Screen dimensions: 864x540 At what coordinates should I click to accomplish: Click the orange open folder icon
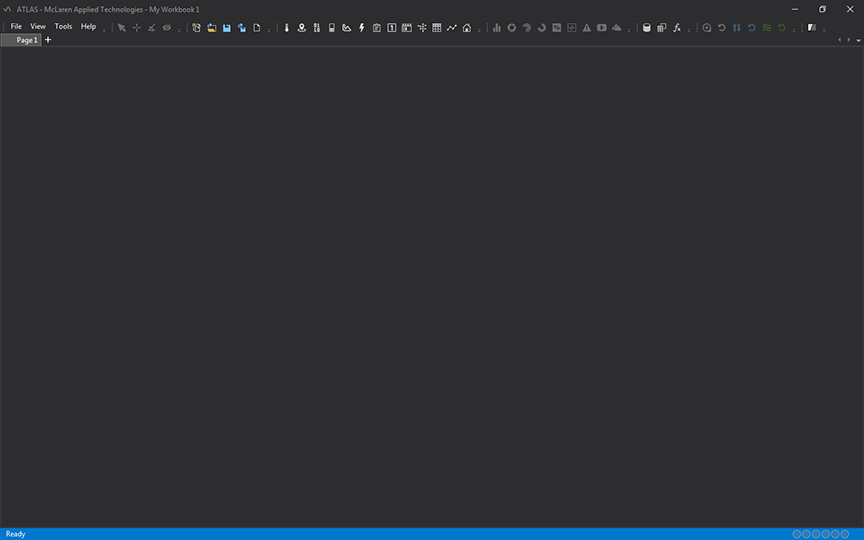212,27
